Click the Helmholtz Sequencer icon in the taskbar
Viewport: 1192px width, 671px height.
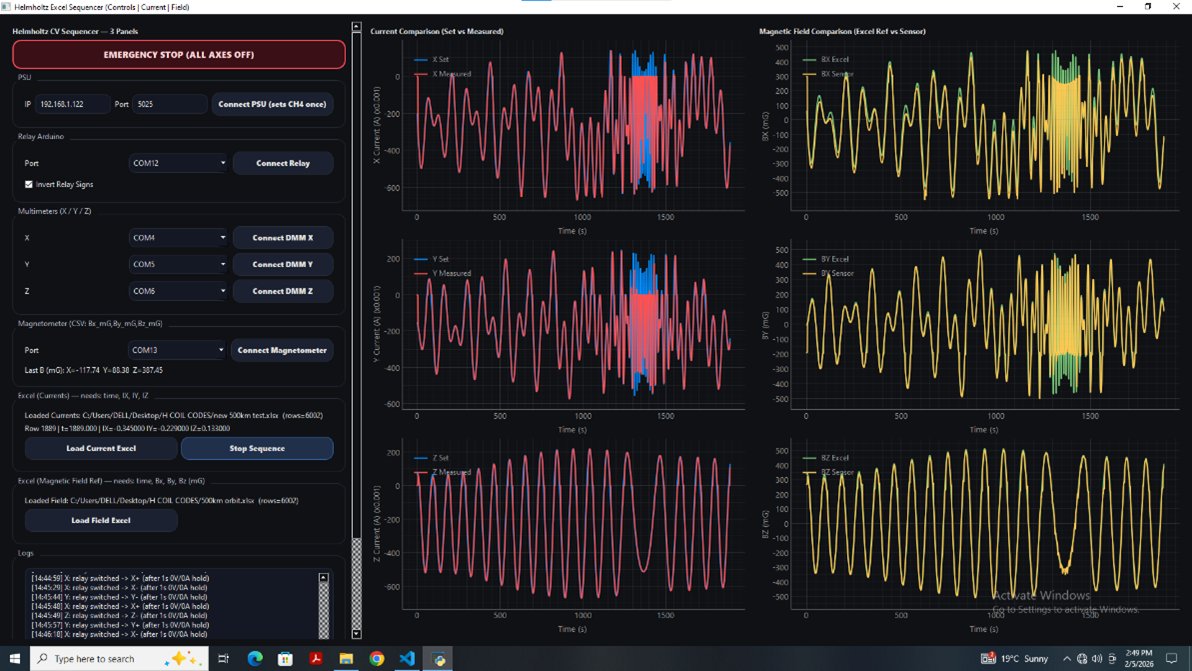pyautogui.click(x=438, y=658)
